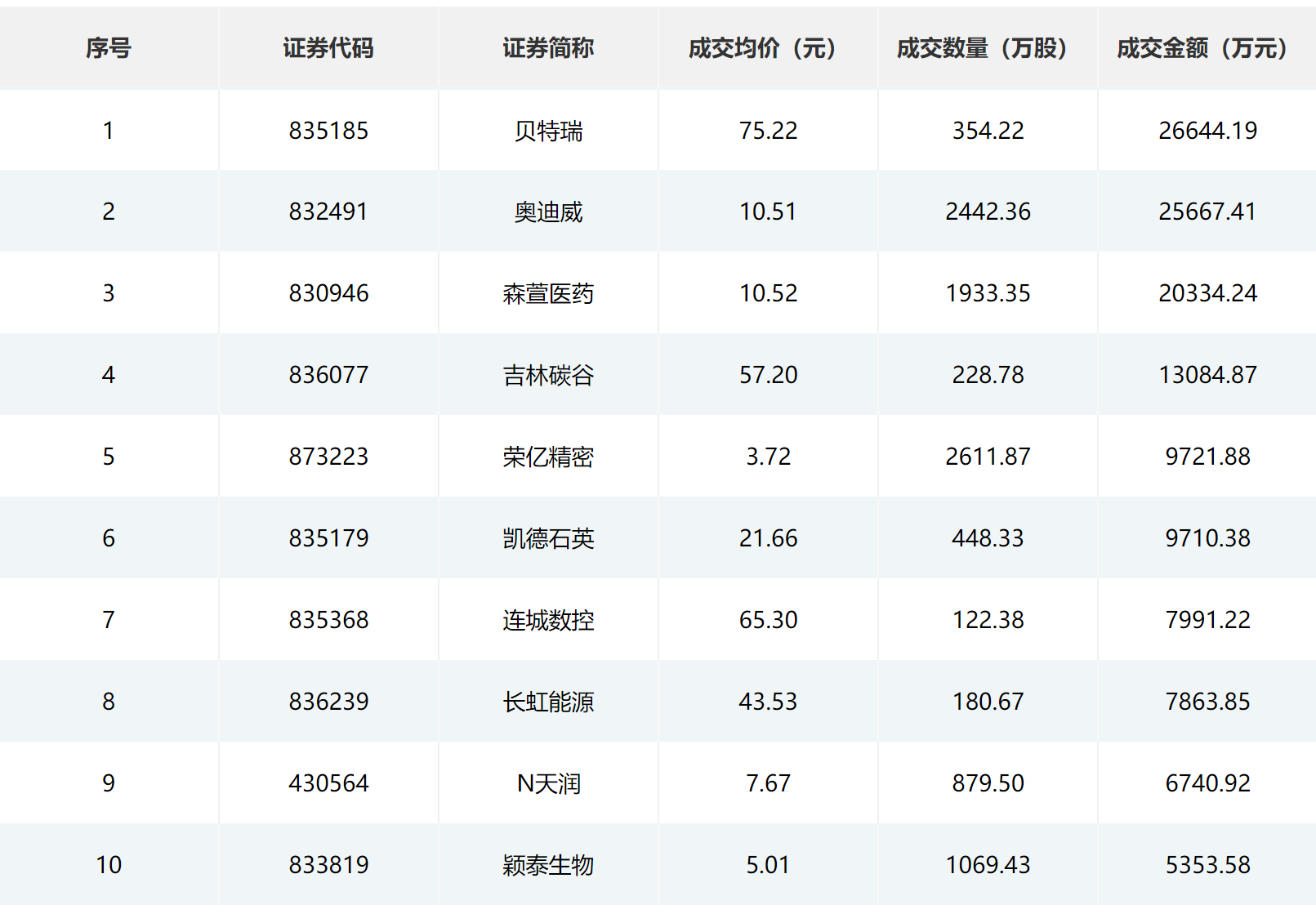Select the name 荣亿精密

tap(548, 457)
